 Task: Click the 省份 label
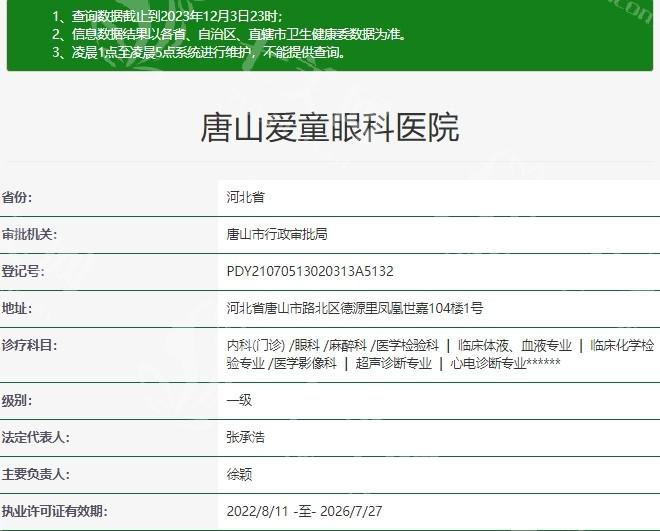coord(17,197)
